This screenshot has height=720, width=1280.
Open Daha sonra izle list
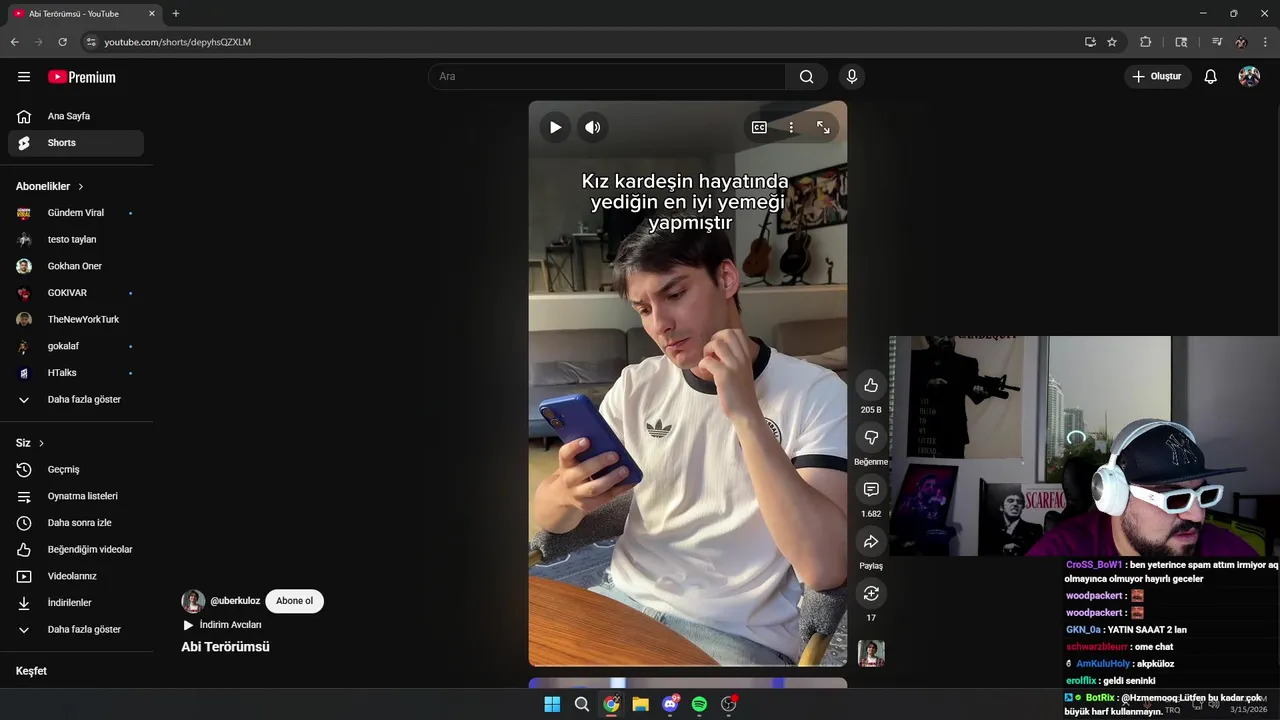76,523
